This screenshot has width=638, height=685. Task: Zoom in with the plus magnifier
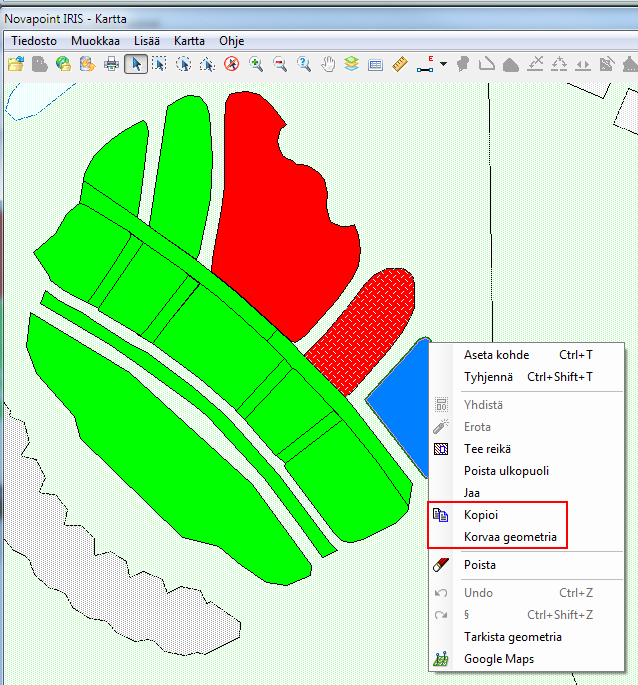[x=256, y=64]
